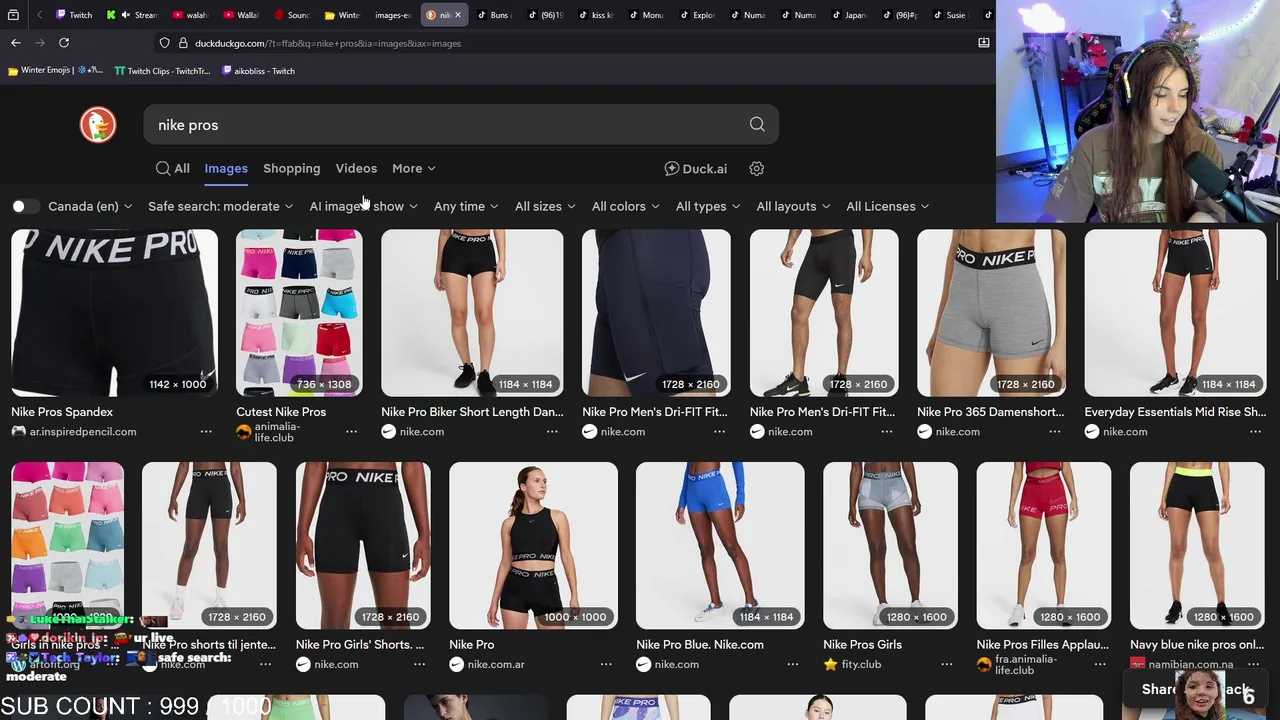Open the Canada (en) region dropdown

[90, 206]
